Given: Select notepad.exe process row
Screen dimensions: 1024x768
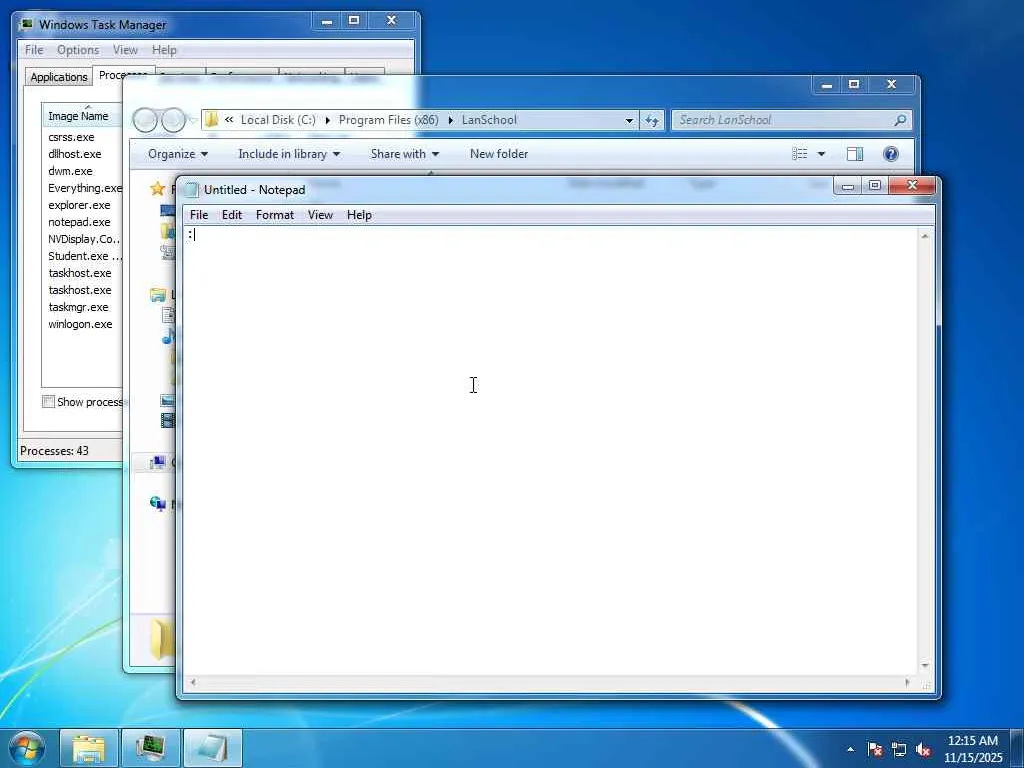Looking at the screenshot, I should pyautogui.click(x=82, y=222).
